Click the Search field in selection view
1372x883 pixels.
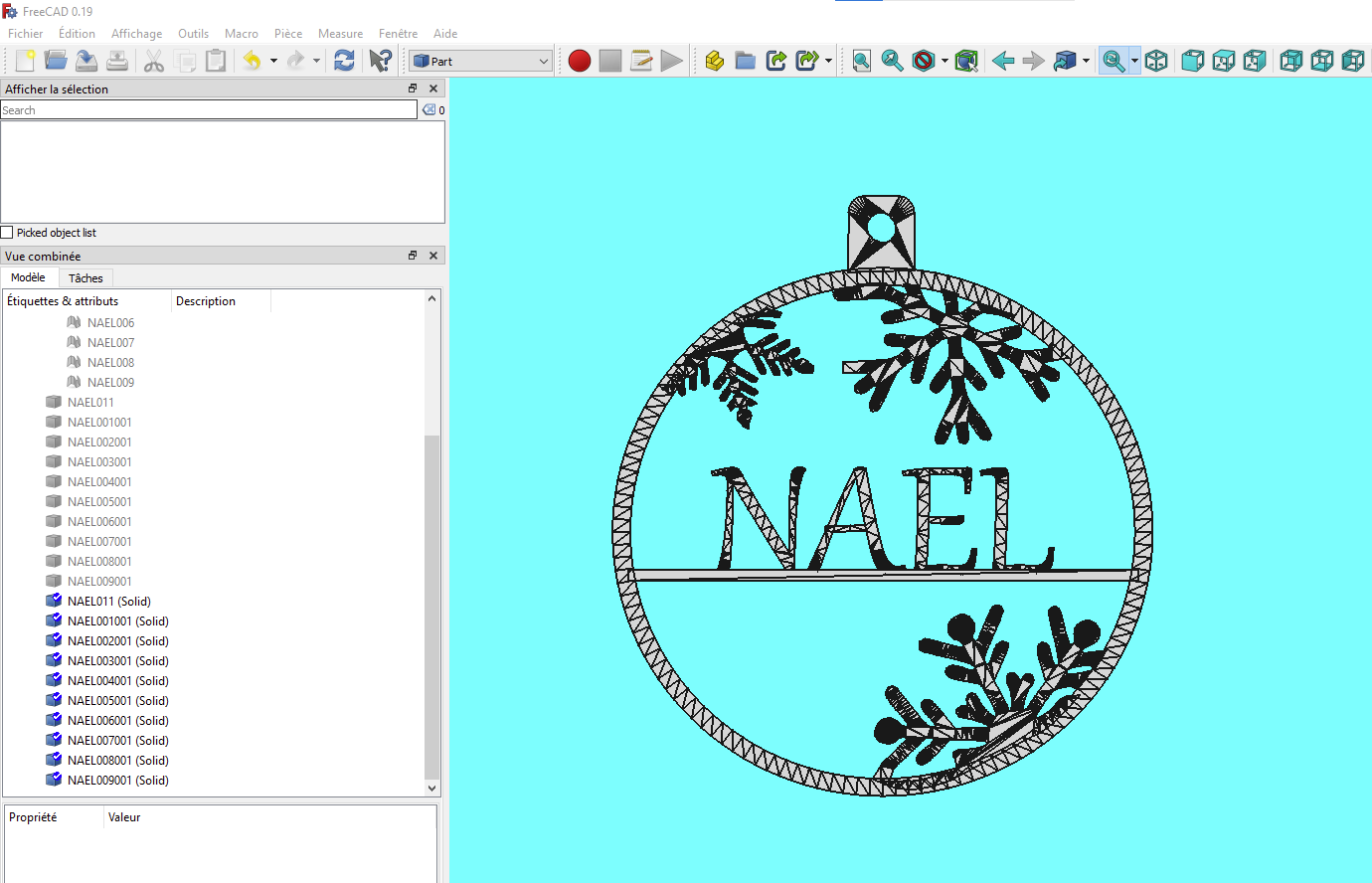[x=209, y=110]
